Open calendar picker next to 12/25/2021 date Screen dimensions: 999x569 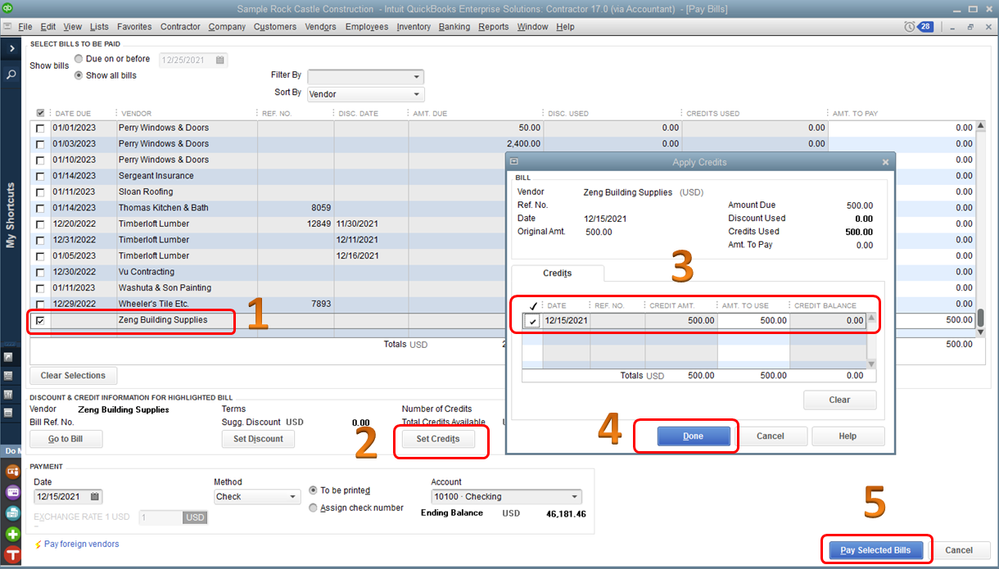(220, 60)
